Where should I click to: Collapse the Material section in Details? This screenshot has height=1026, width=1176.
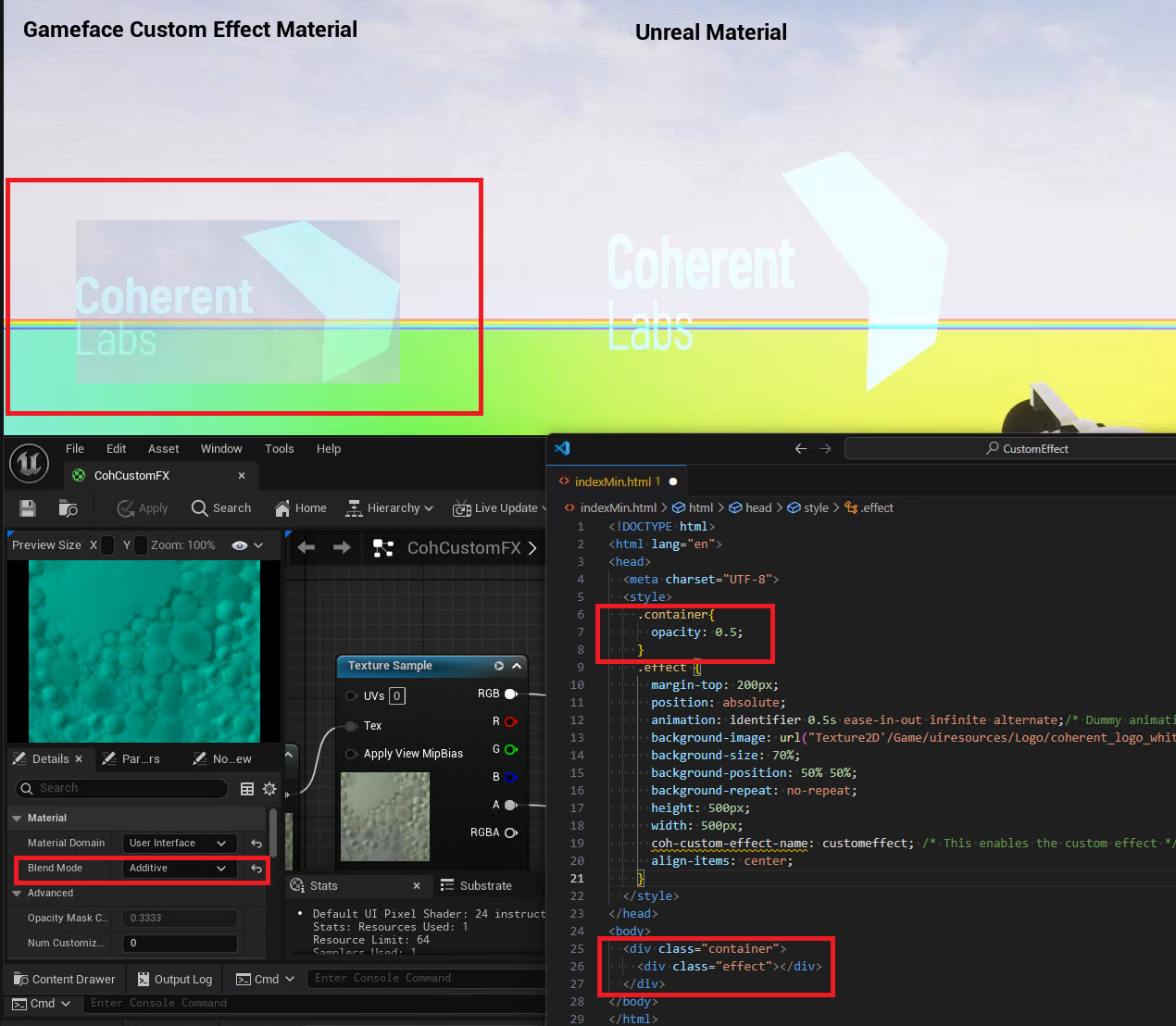coord(17,819)
